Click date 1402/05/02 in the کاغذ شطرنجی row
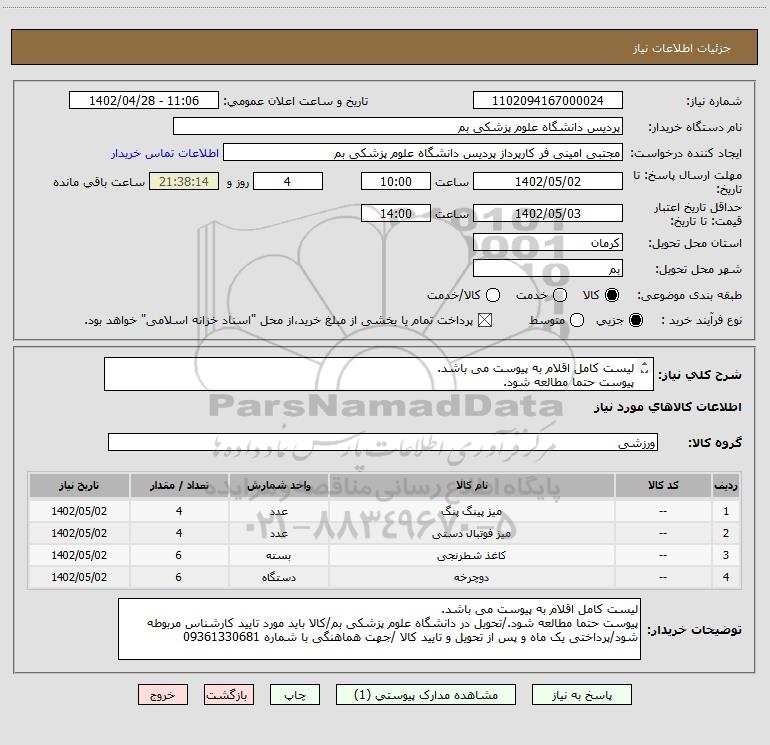Image resolution: width=770 pixels, height=745 pixels. tap(79, 555)
